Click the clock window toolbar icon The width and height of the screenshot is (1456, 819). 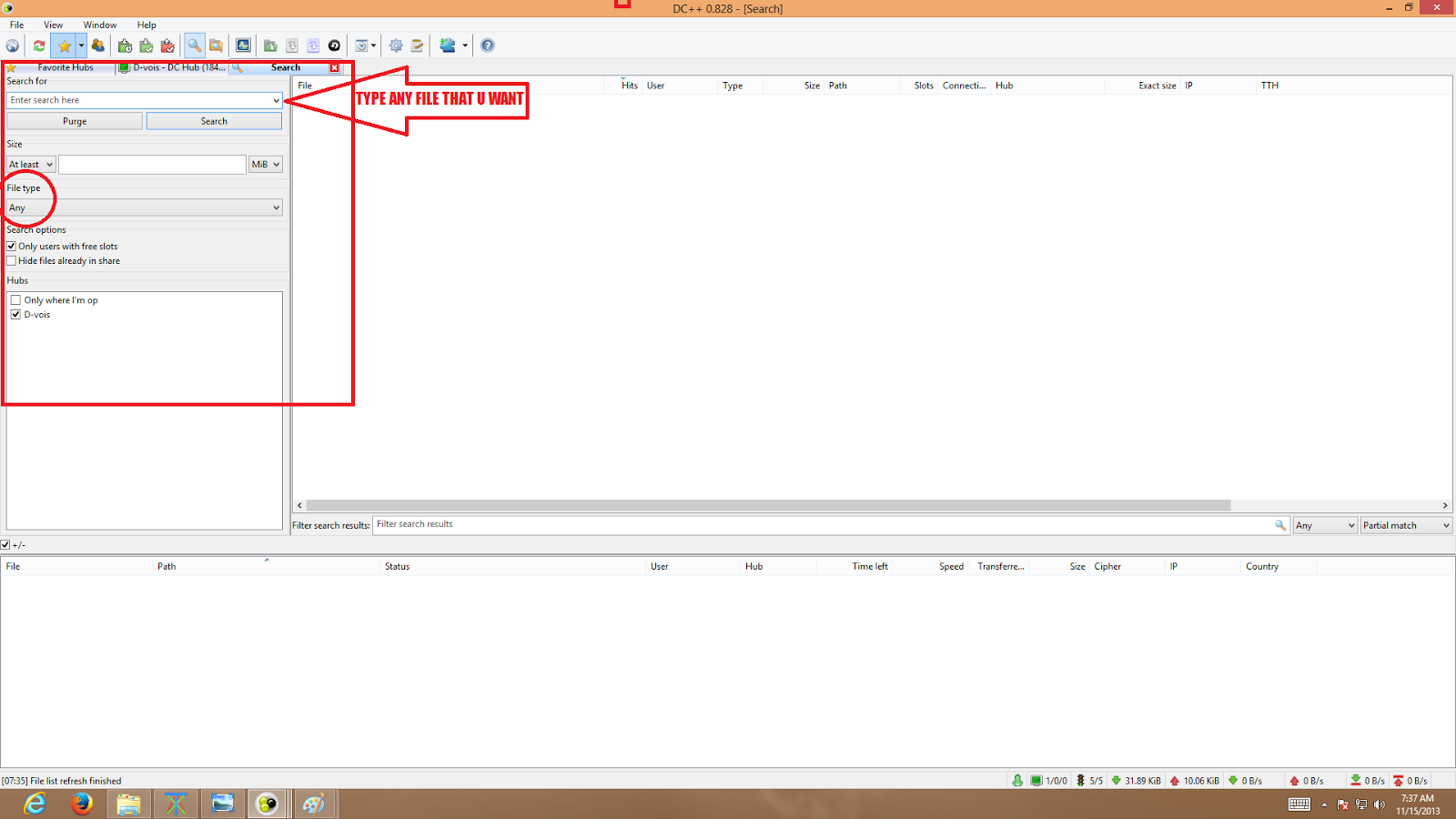(361, 45)
